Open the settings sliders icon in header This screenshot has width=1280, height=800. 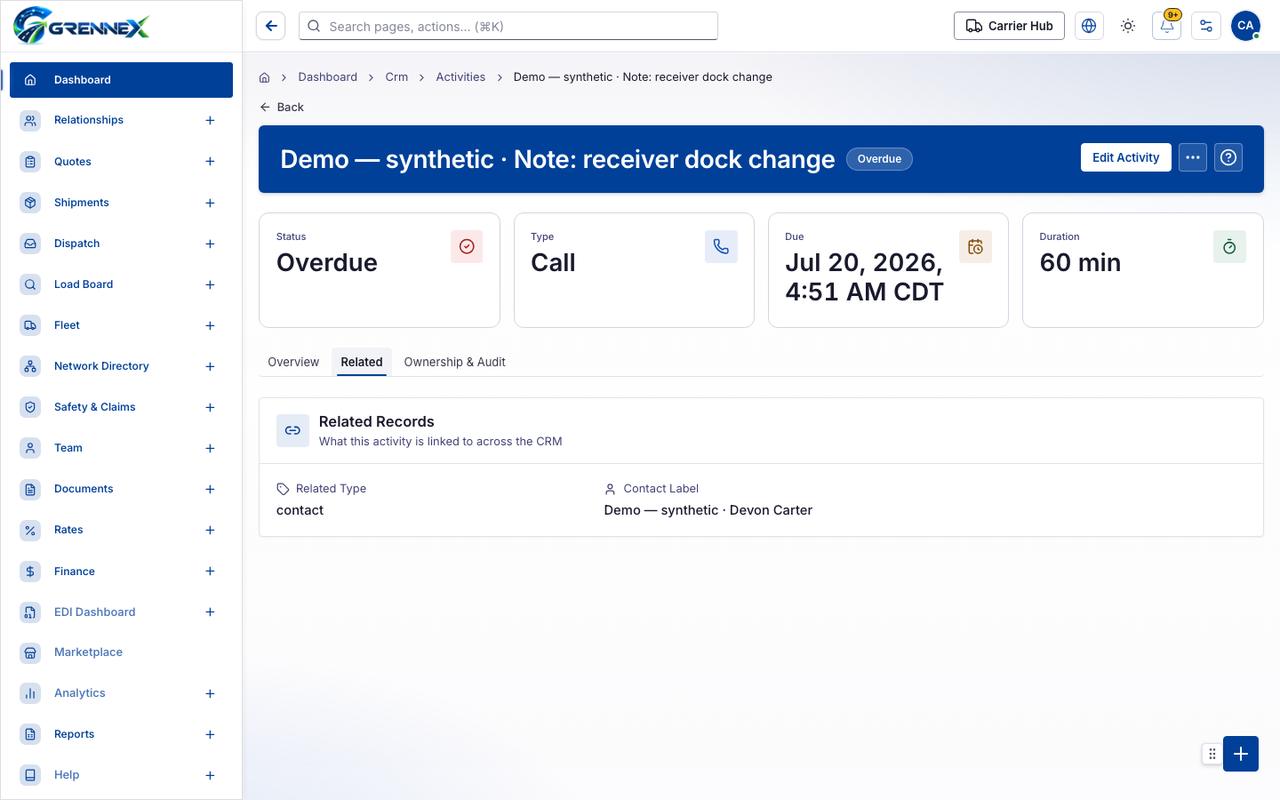(1206, 26)
